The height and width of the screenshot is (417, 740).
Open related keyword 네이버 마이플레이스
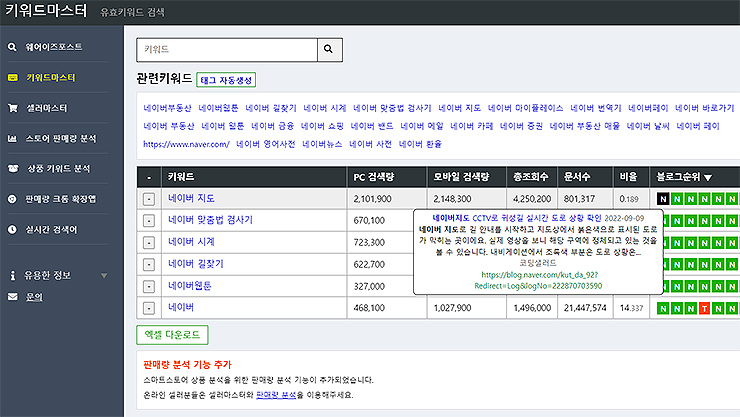pos(525,108)
